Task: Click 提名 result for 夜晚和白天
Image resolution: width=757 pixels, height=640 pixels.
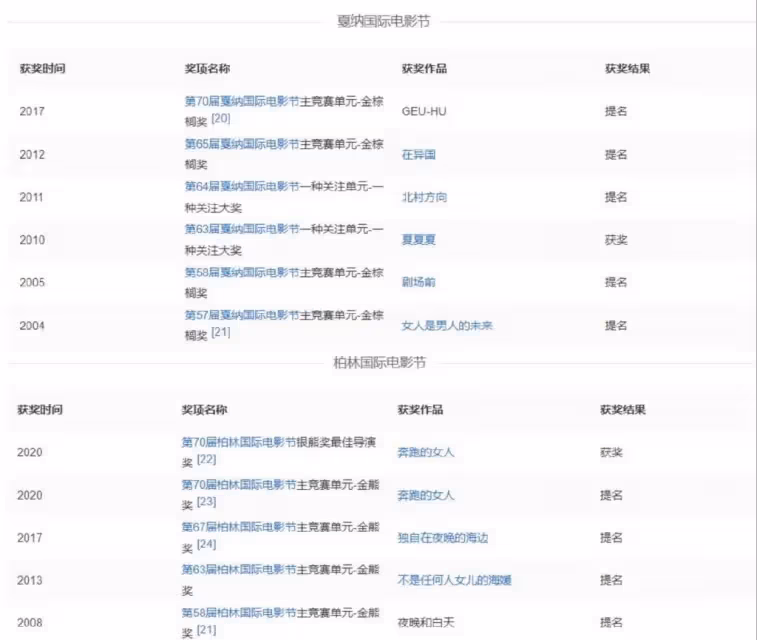Action: click(x=611, y=622)
